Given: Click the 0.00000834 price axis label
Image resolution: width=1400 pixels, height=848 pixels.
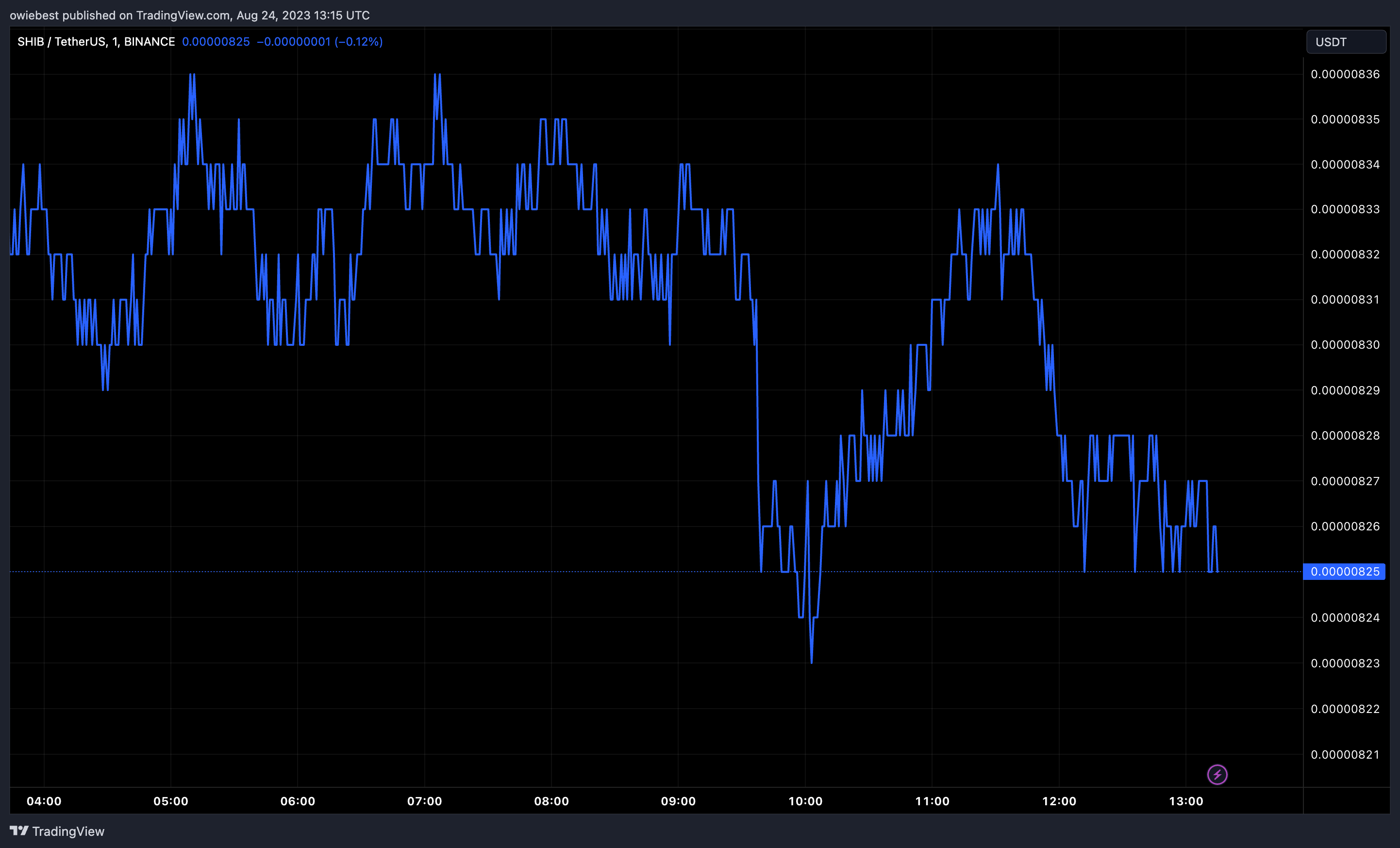Looking at the screenshot, I should click(1345, 164).
